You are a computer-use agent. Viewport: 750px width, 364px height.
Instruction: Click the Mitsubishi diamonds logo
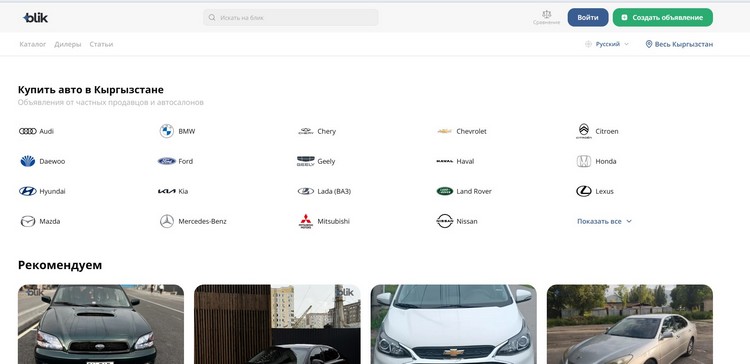click(x=306, y=221)
